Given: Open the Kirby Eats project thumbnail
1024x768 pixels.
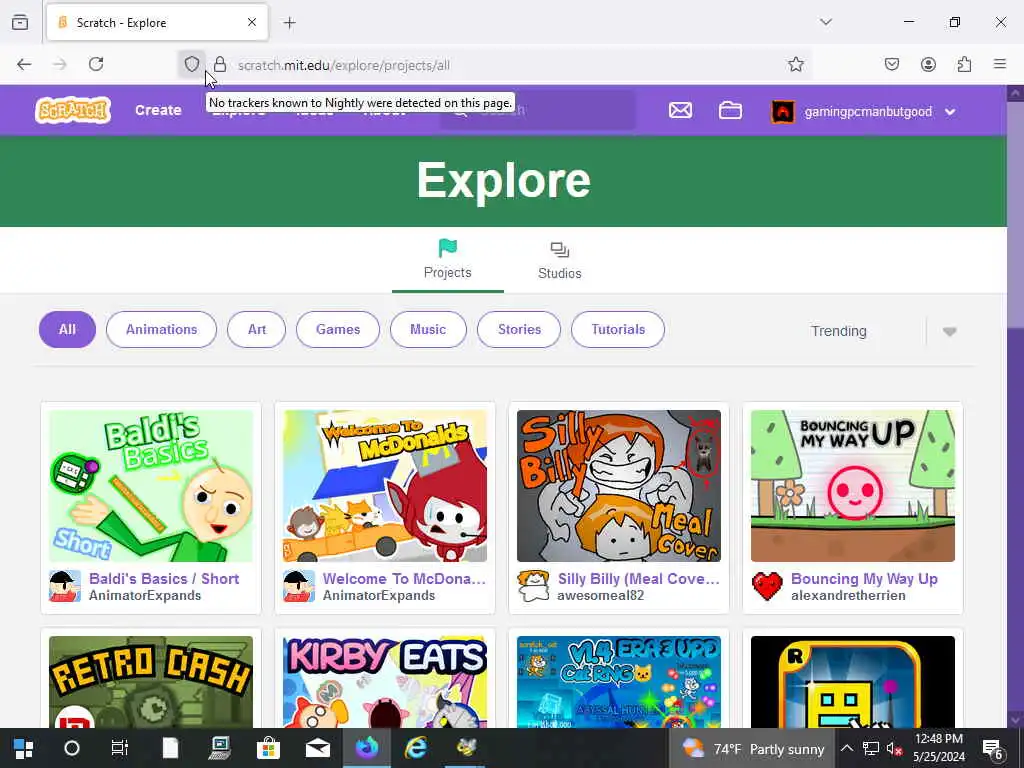Looking at the screenshot, I should (x=385, y=682).
